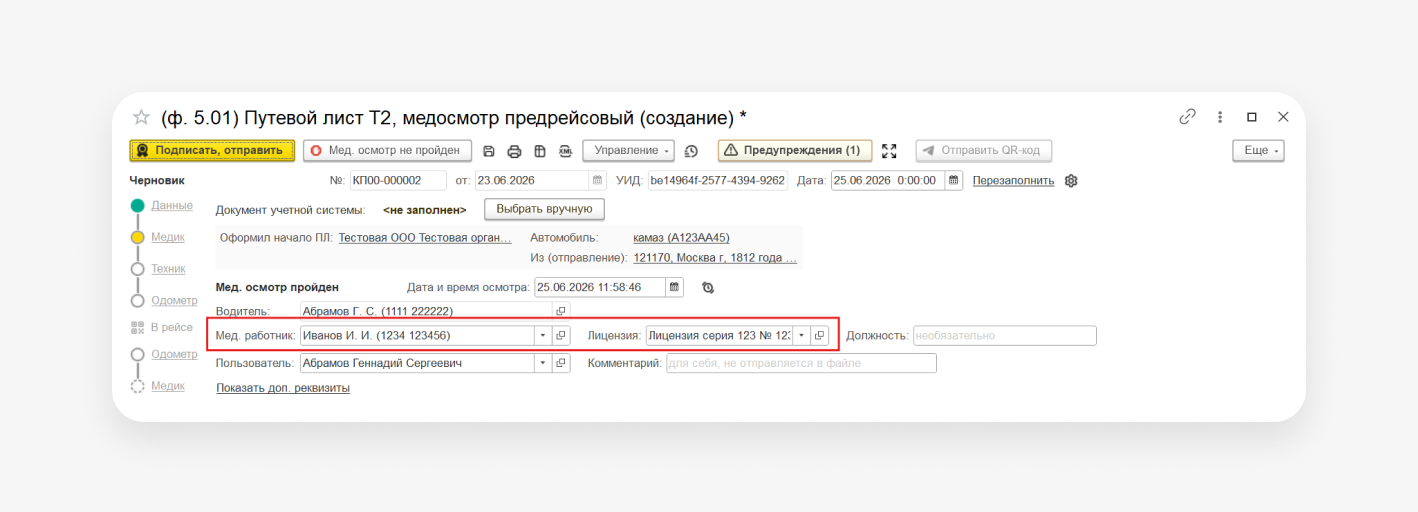The width and height of the screenshot is (1418, 512).
Task: Click the Комментарий input field
Action: click(x=801, y=363)
